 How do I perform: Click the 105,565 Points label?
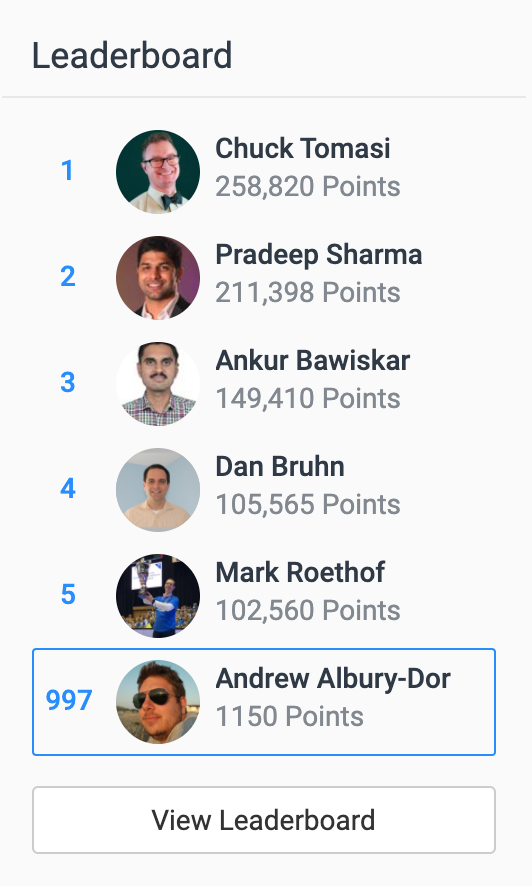(x=308, y=505)
